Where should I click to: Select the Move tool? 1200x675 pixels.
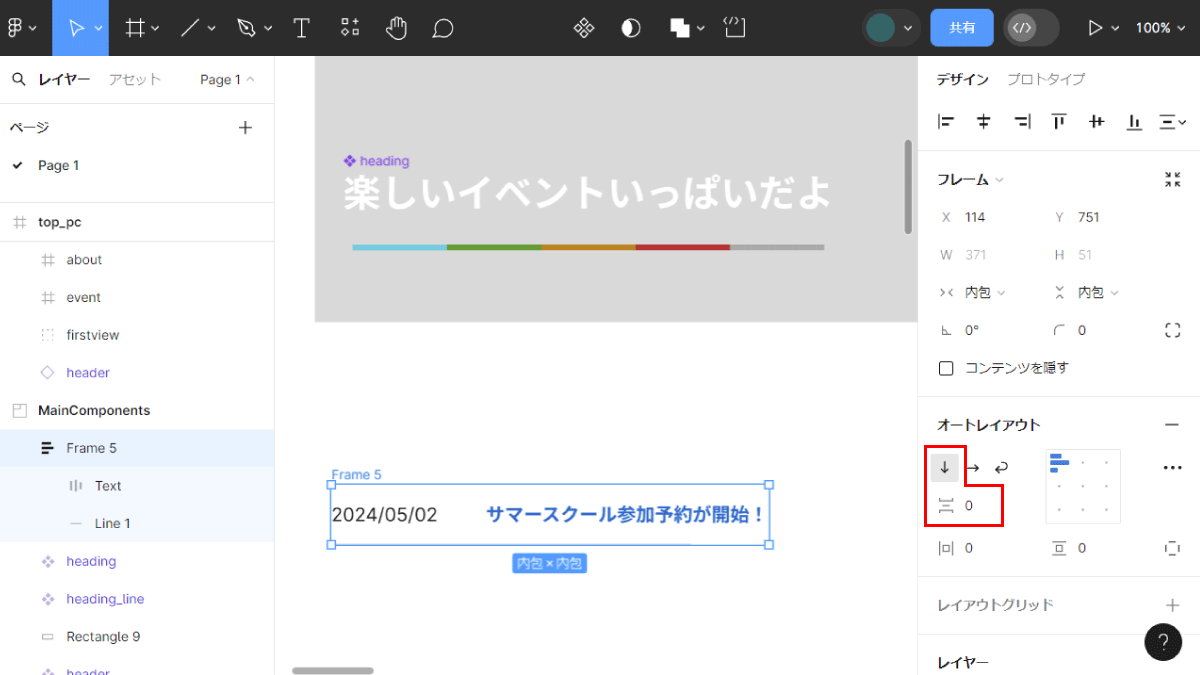(x=75, y=28)
